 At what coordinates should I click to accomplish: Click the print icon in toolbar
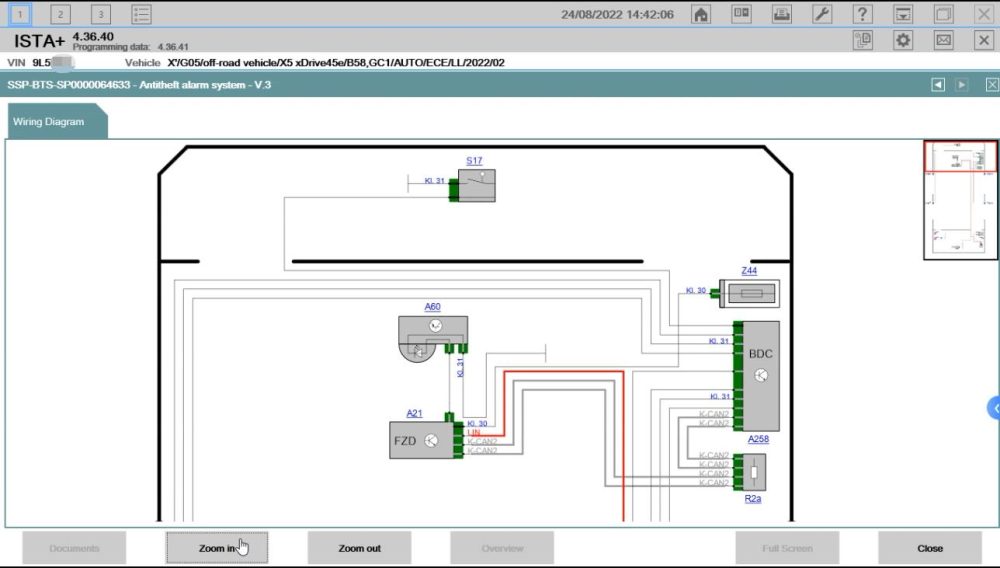[782, 14]
